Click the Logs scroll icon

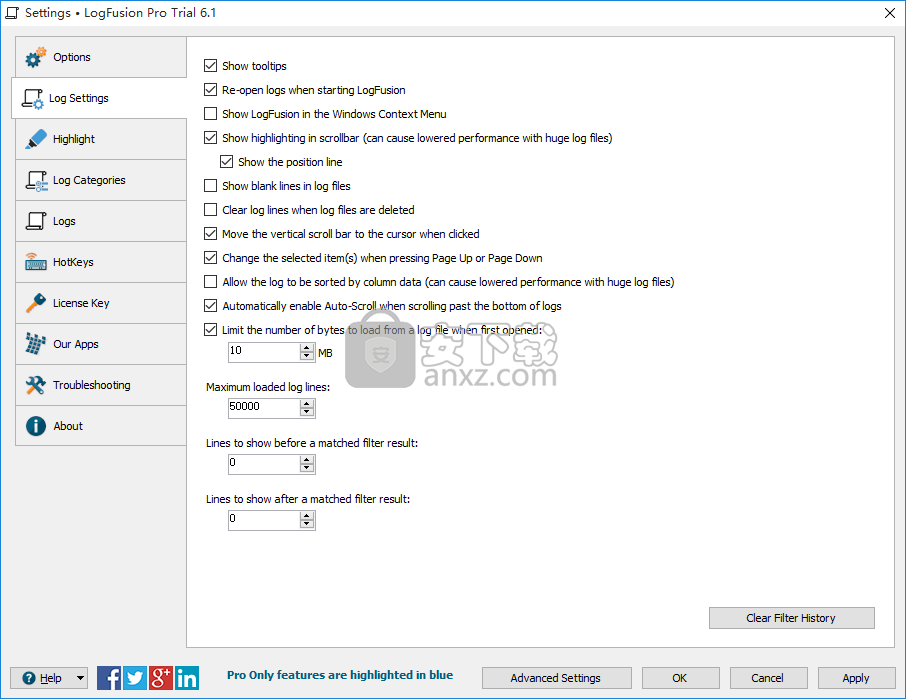click(x=36, y=221)
